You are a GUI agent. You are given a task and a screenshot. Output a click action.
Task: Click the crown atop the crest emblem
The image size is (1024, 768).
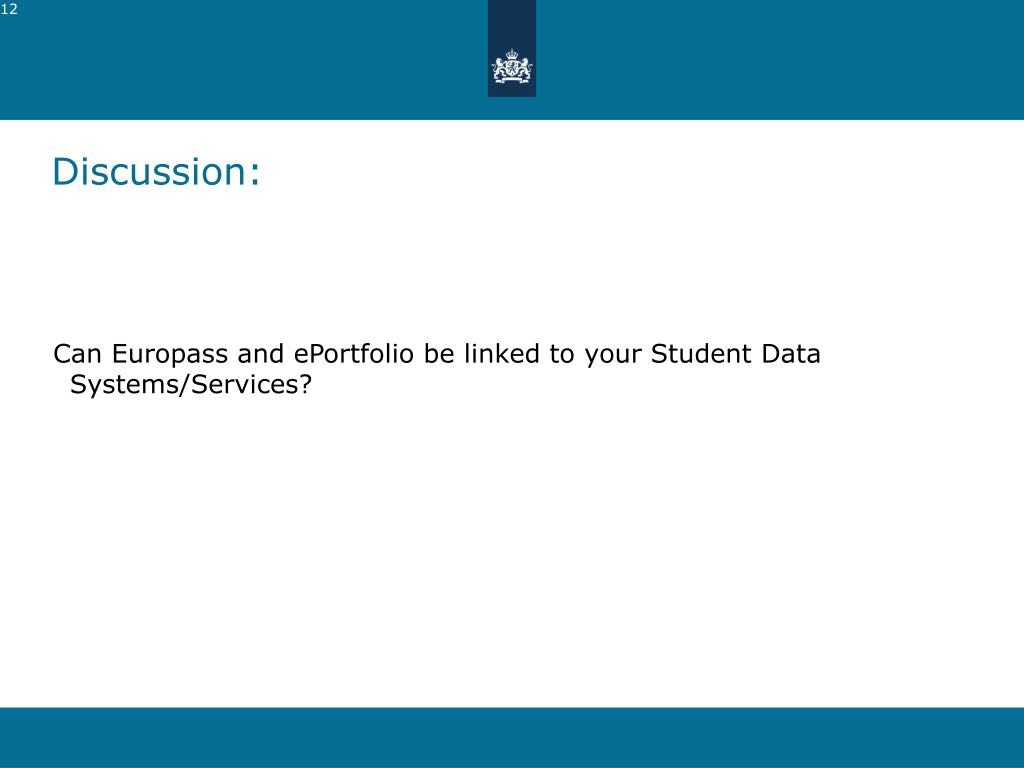point(512,54)
